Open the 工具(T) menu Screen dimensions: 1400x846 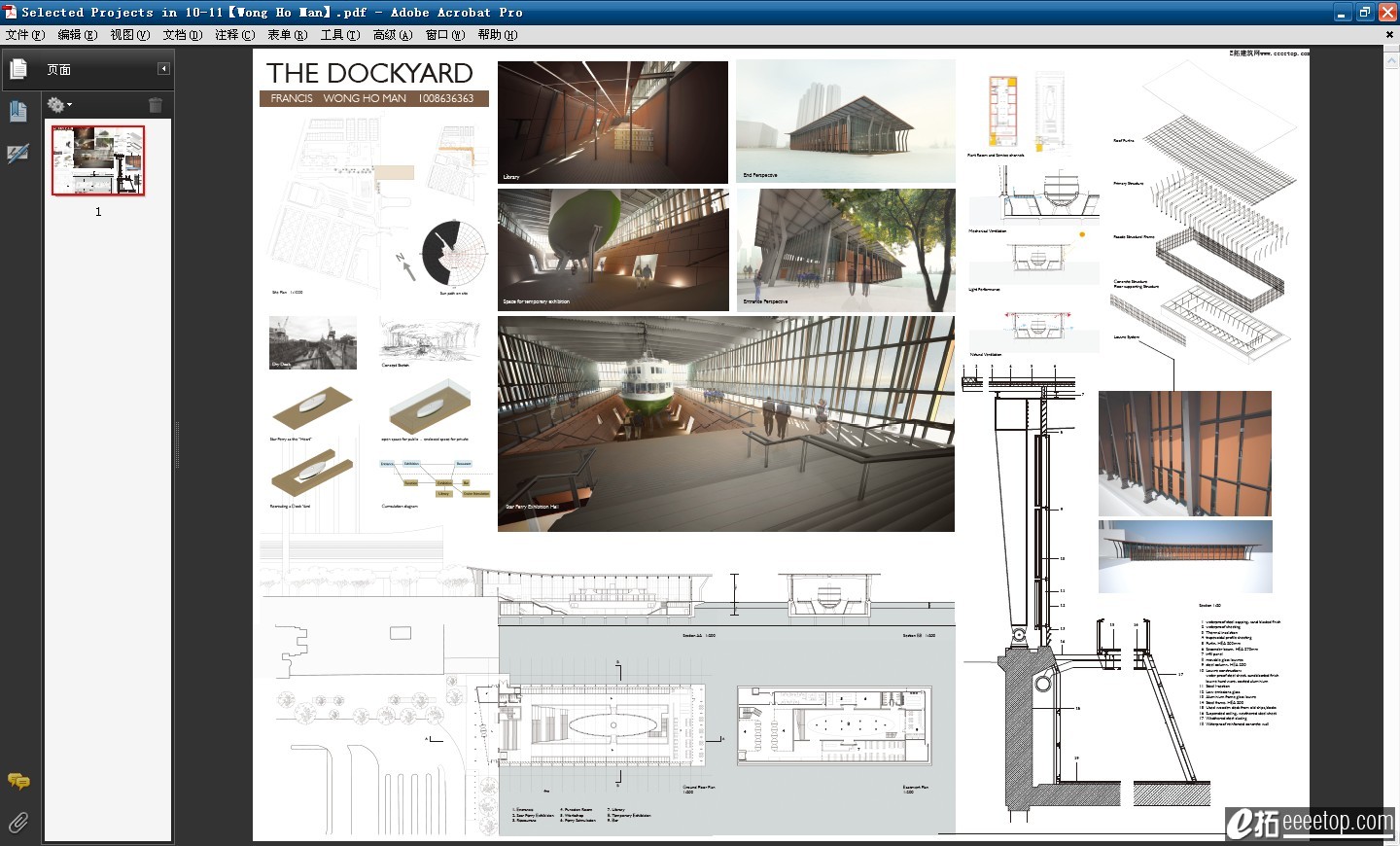[340, 34]
